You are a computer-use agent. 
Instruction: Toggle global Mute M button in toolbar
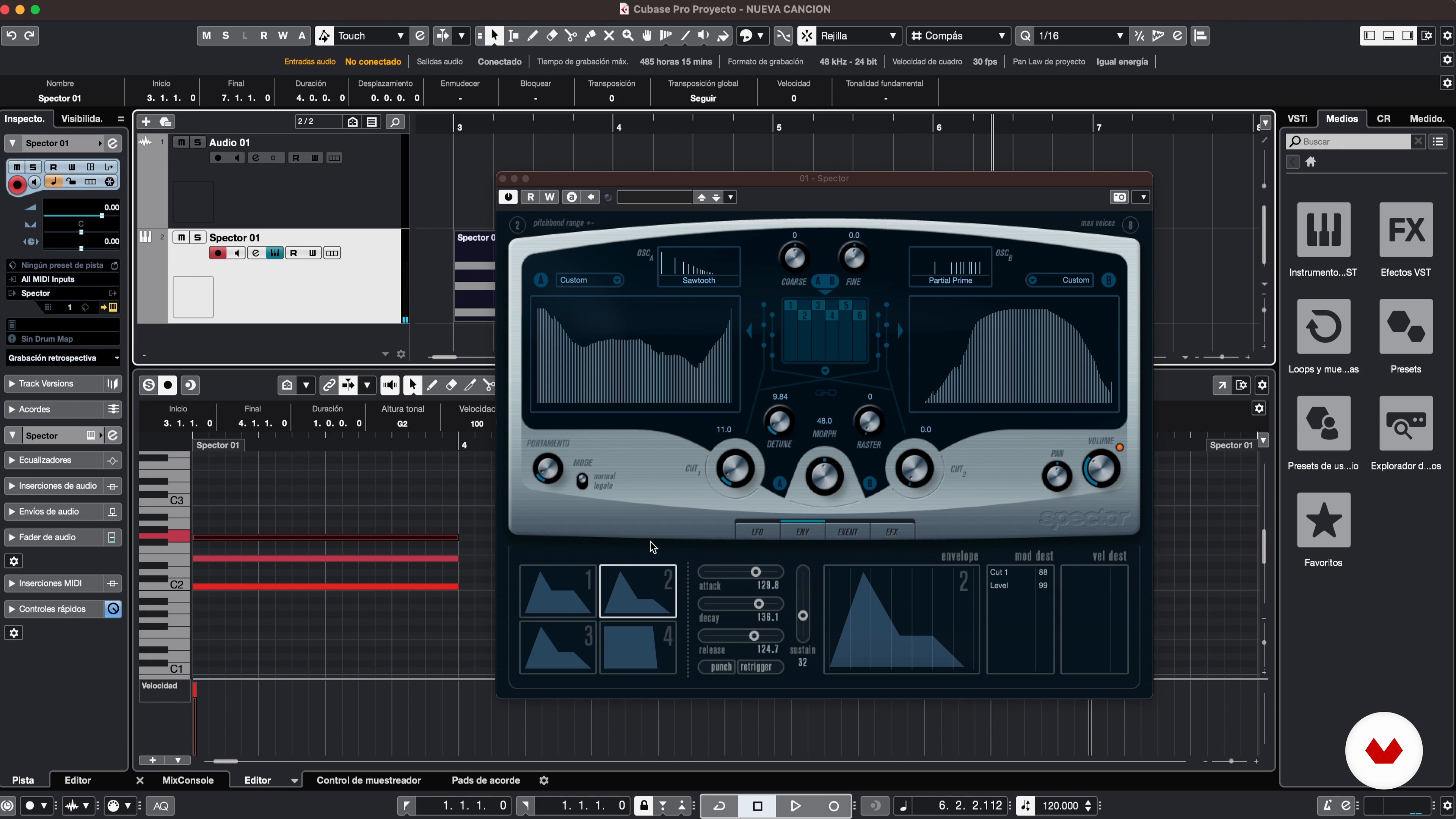pyautogui.click(x=206, y=36)
